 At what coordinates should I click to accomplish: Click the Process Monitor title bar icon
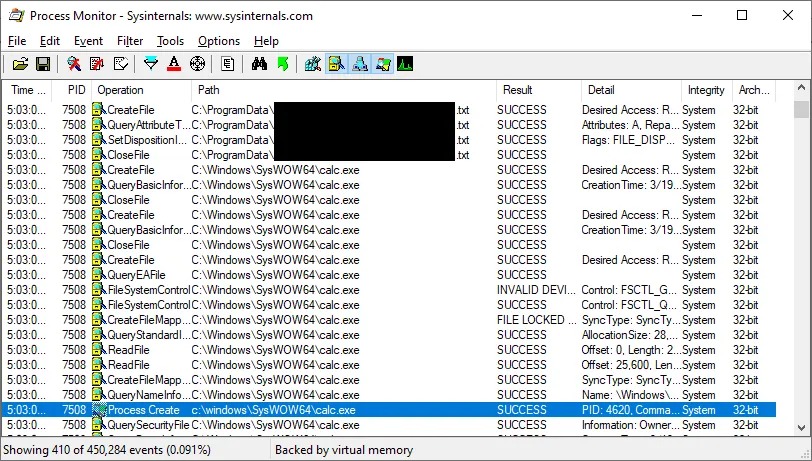(x=17, y=16)
